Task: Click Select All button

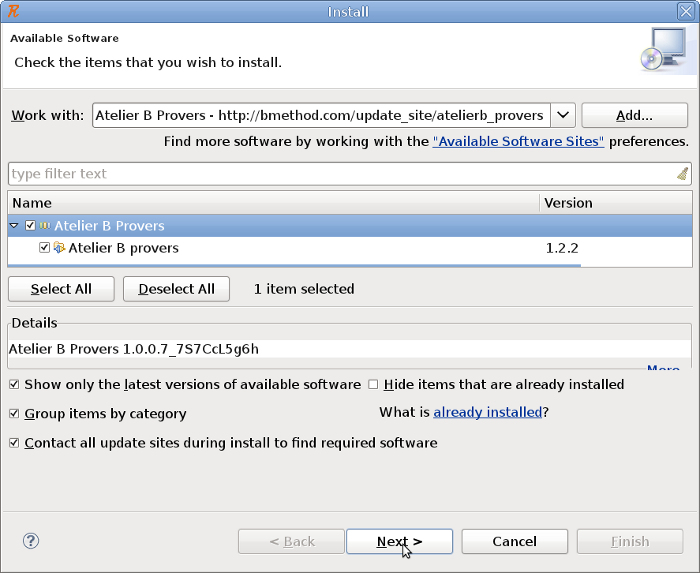Action: 61,289
